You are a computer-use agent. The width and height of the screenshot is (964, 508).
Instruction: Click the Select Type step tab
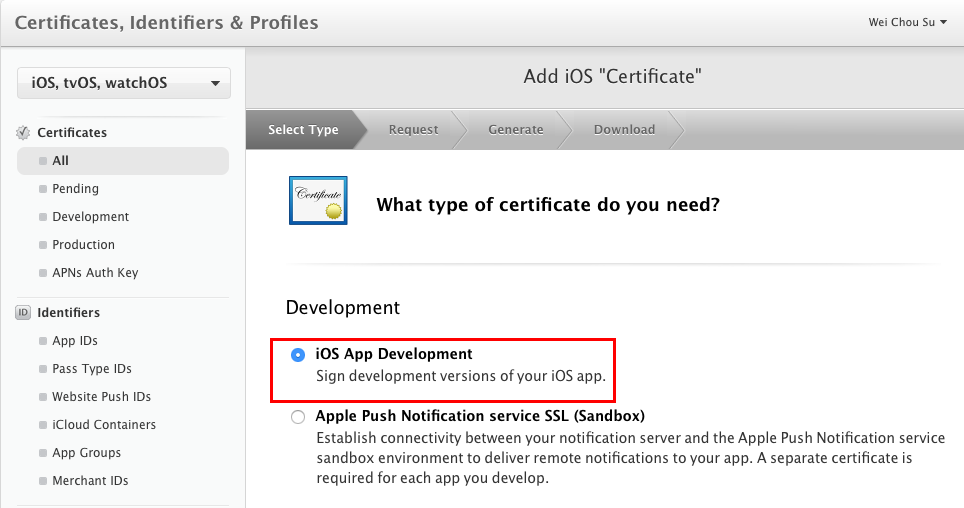(x=304, y=130)
